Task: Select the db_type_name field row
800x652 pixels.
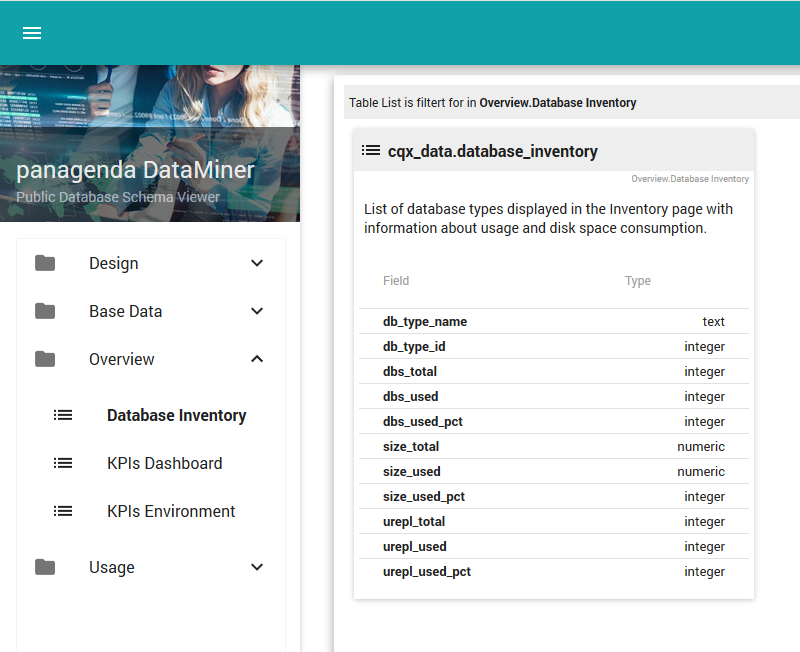Action: (554, 321)
